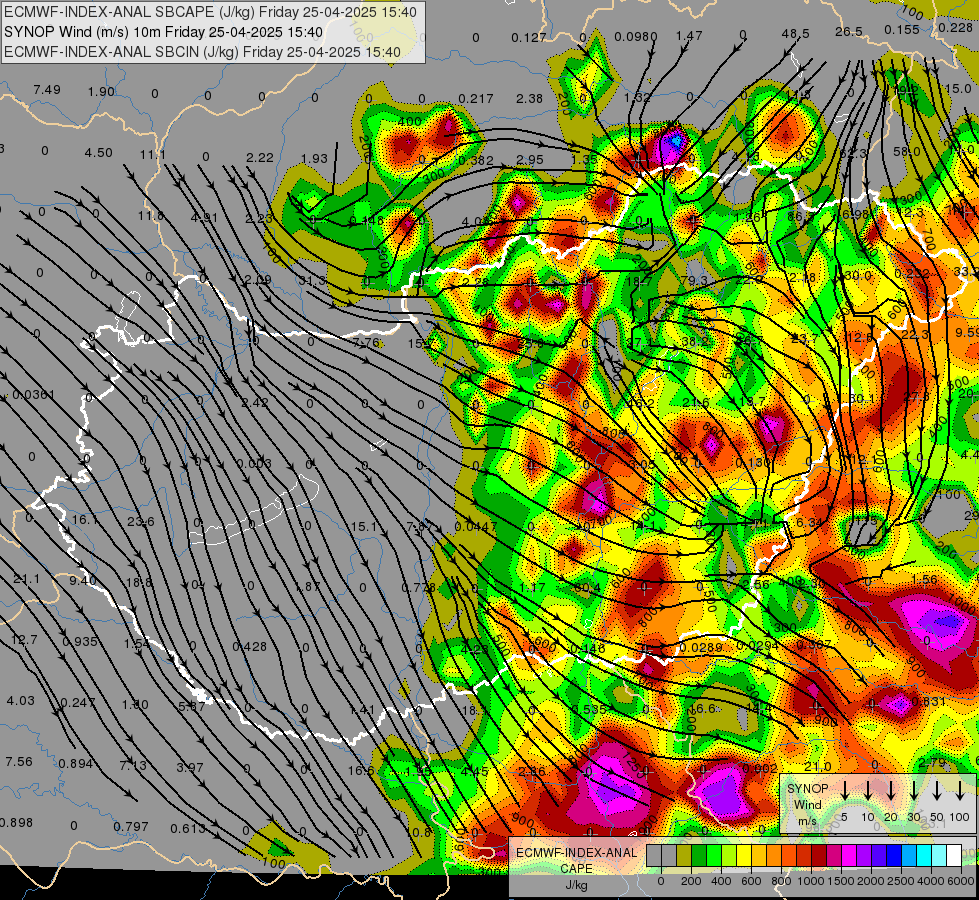Image resolution: width=979 pixels, height=900 pixels.
Task: Click the 48.5 value near the top
Action: [795, 34]
